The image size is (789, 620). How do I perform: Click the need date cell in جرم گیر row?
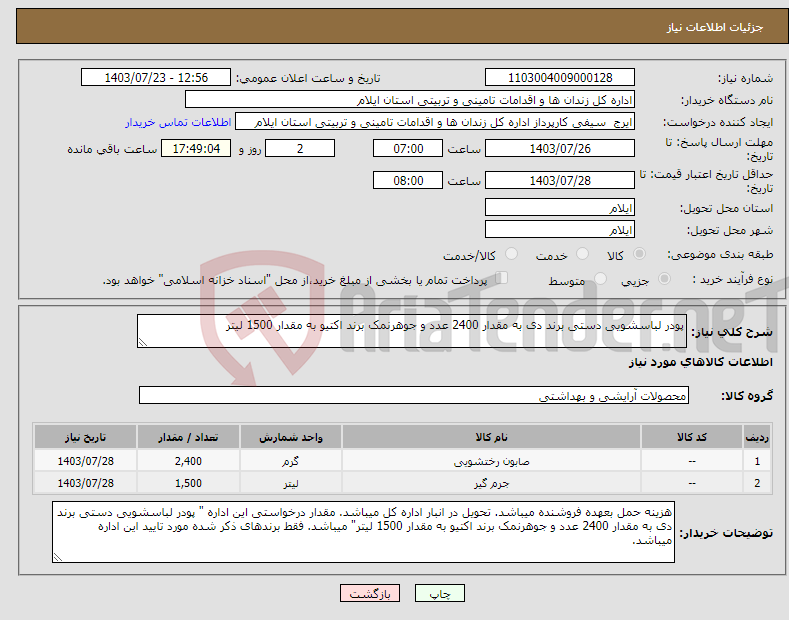pyautogui.click(x=86, y=483)
